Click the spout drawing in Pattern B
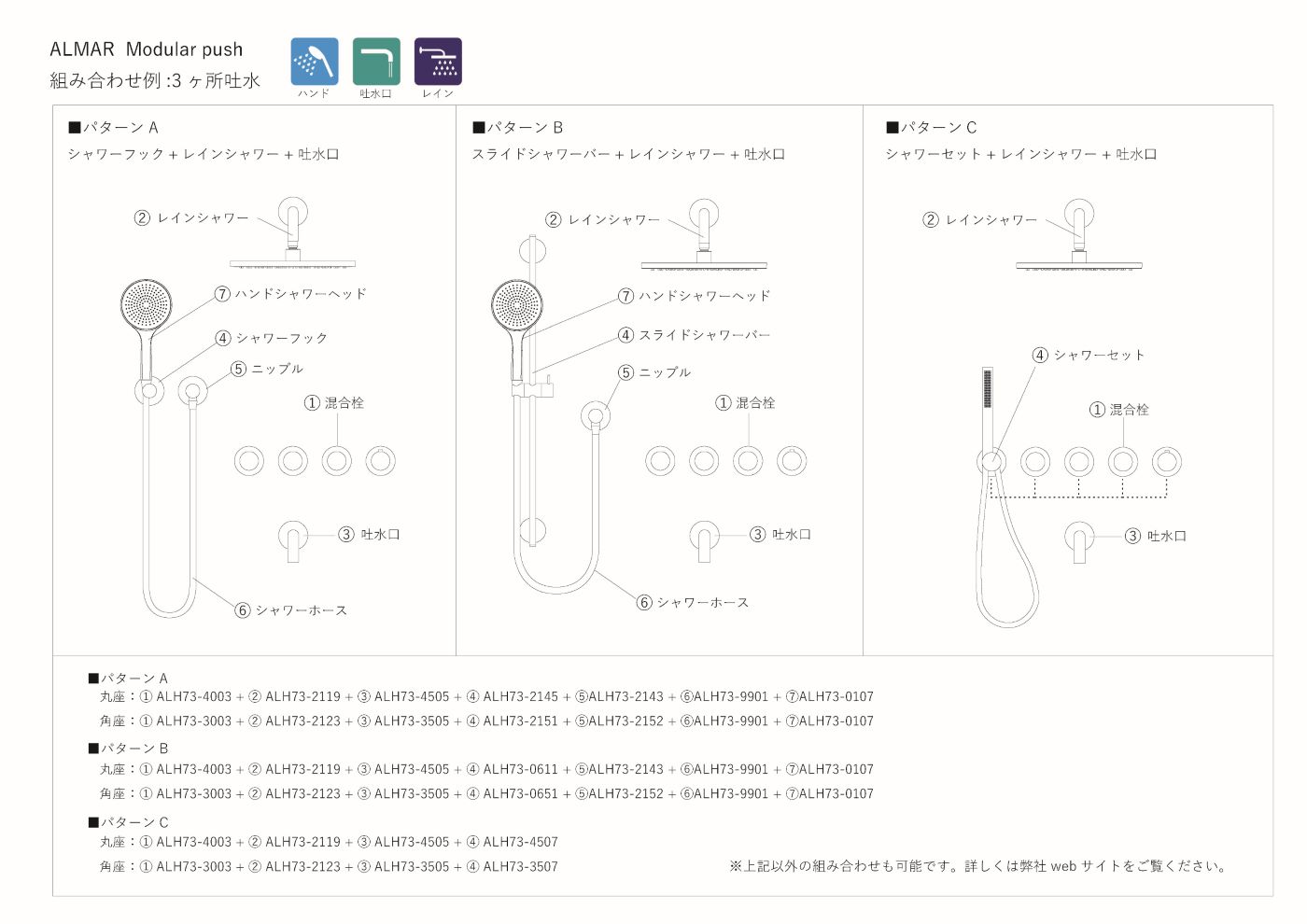The image size is (1307, 924). click(705, 541)
